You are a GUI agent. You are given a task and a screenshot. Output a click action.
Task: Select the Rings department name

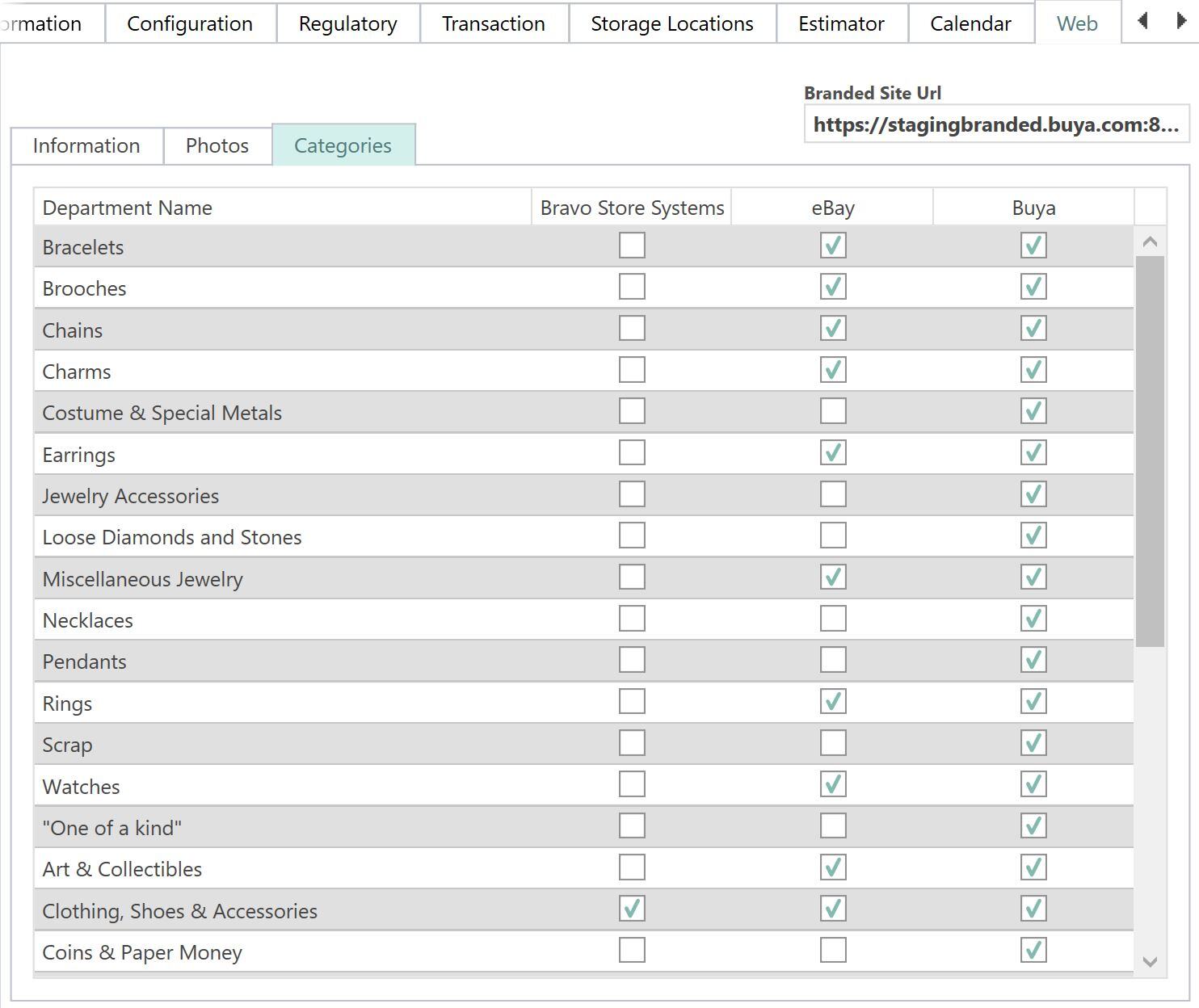(67, 703)
